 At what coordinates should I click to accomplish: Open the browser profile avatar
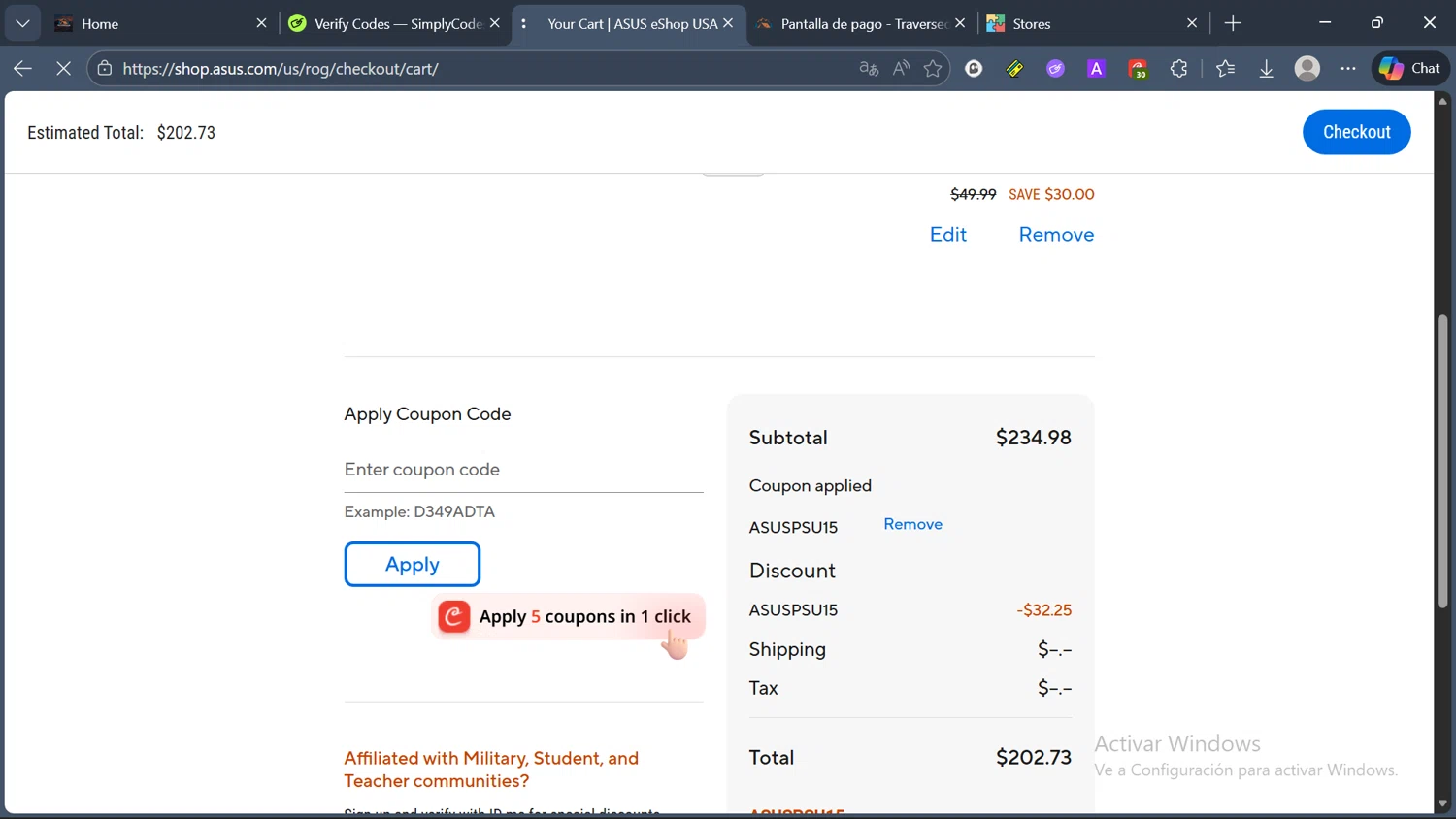point(1307,68)
